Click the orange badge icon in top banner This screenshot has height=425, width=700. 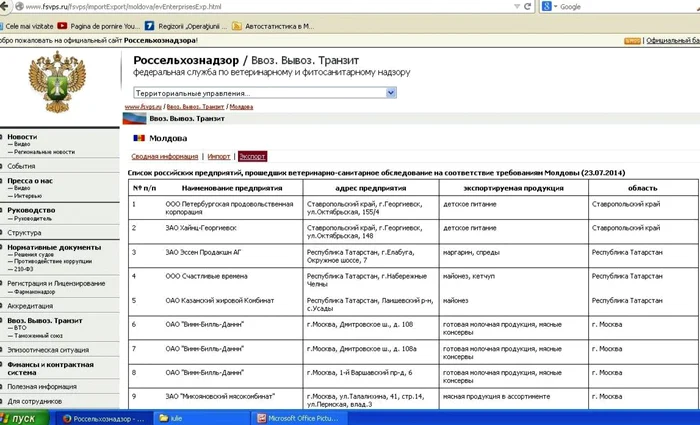632,41
